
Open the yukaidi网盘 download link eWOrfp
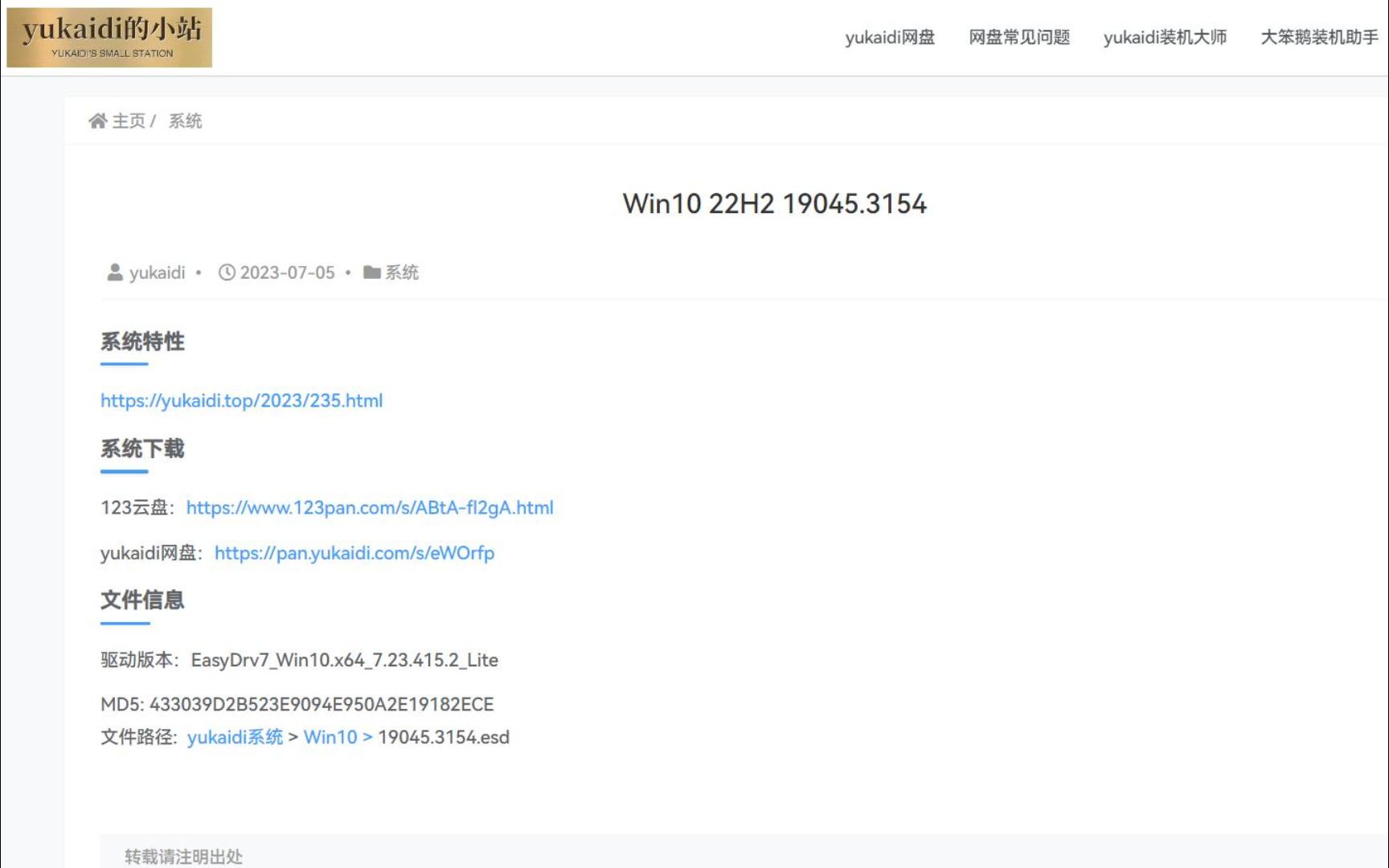(355, 553)
